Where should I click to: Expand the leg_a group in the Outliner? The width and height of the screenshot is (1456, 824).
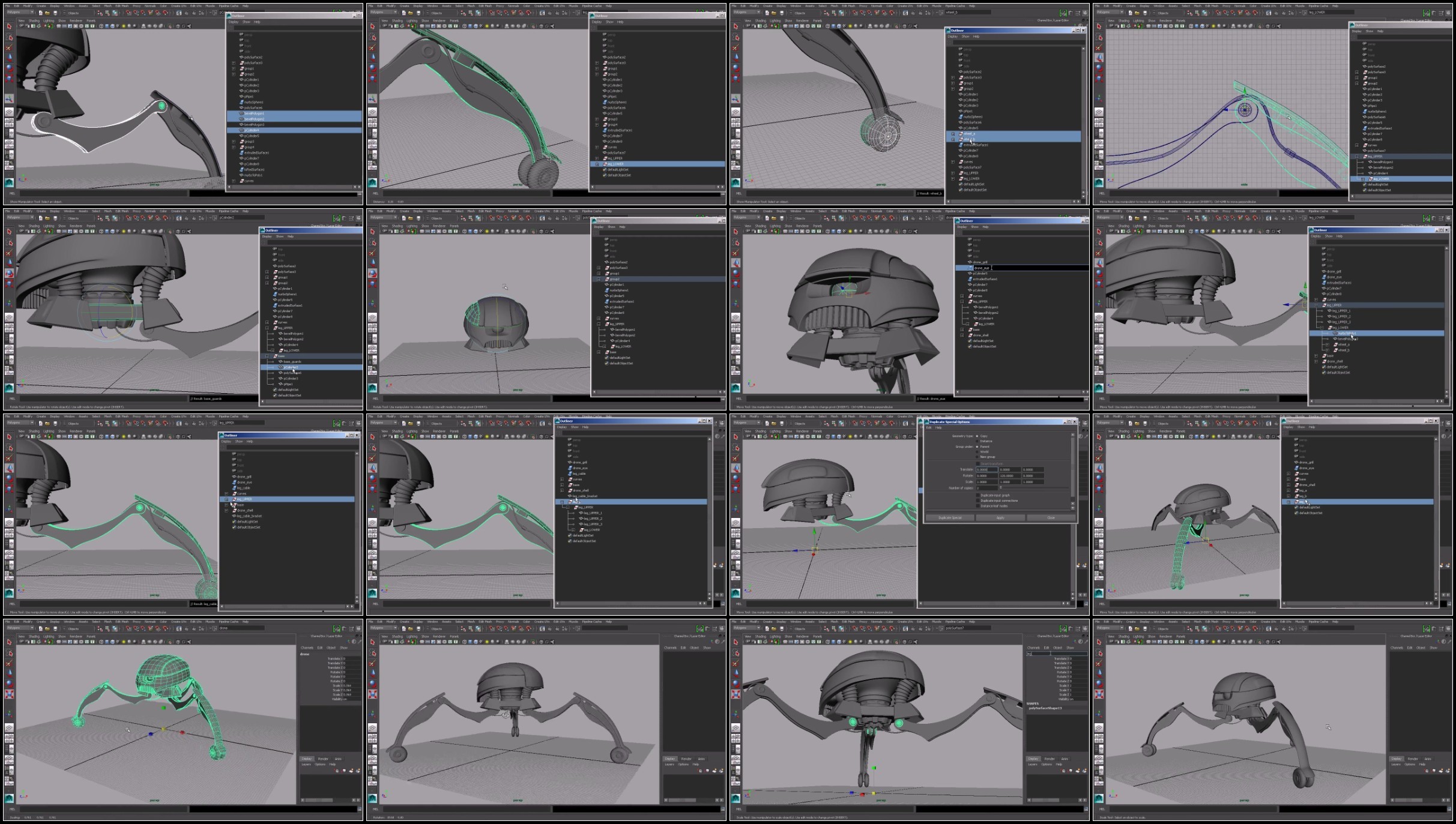tap(1288, 490)
